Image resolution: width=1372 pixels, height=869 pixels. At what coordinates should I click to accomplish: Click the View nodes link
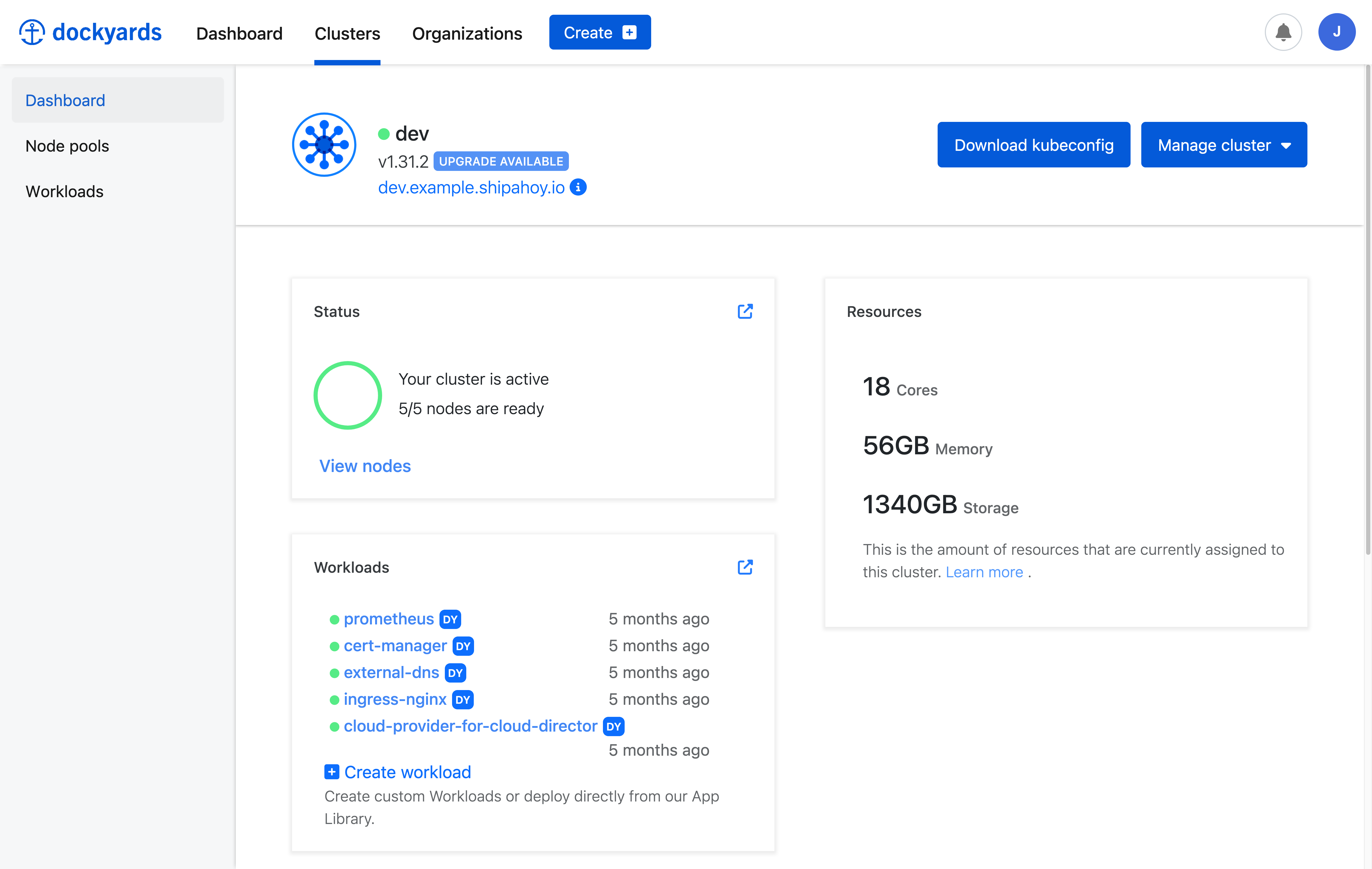click(365, 466)
